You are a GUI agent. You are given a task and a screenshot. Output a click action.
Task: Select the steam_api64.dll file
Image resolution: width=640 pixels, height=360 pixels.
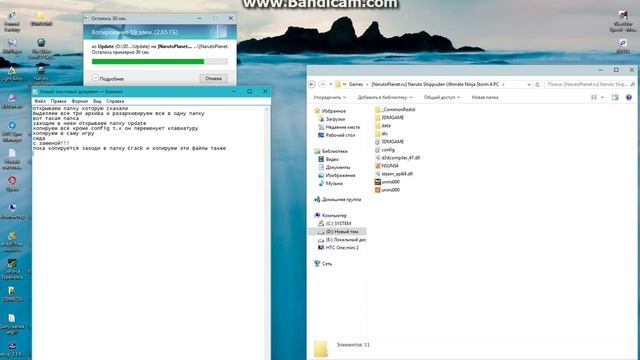tap(393, 174)
